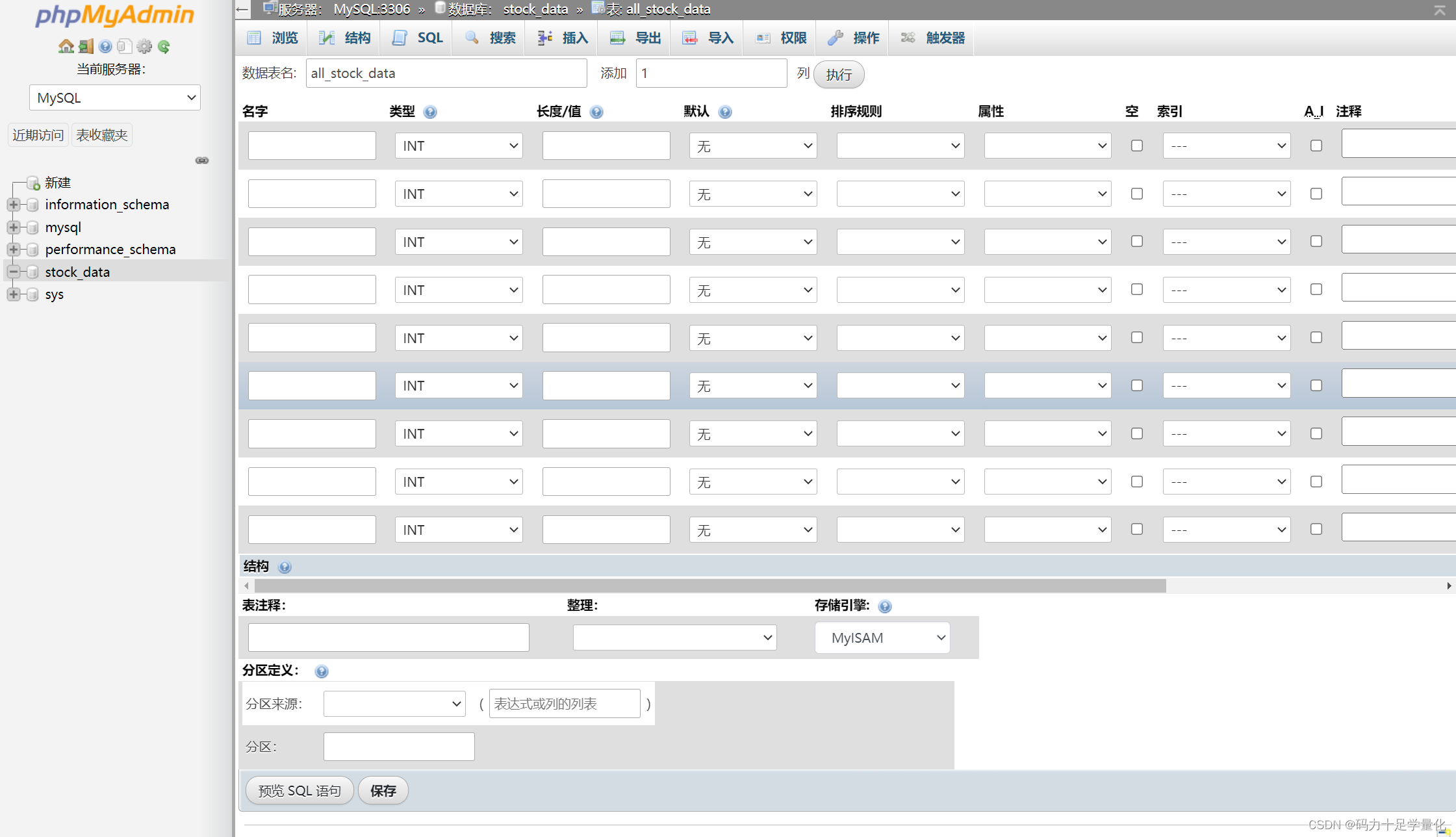Viewport: 1456px width, 837px height.
Task: Click the 新建 new database icon
Action: click(x=33, y=183)
